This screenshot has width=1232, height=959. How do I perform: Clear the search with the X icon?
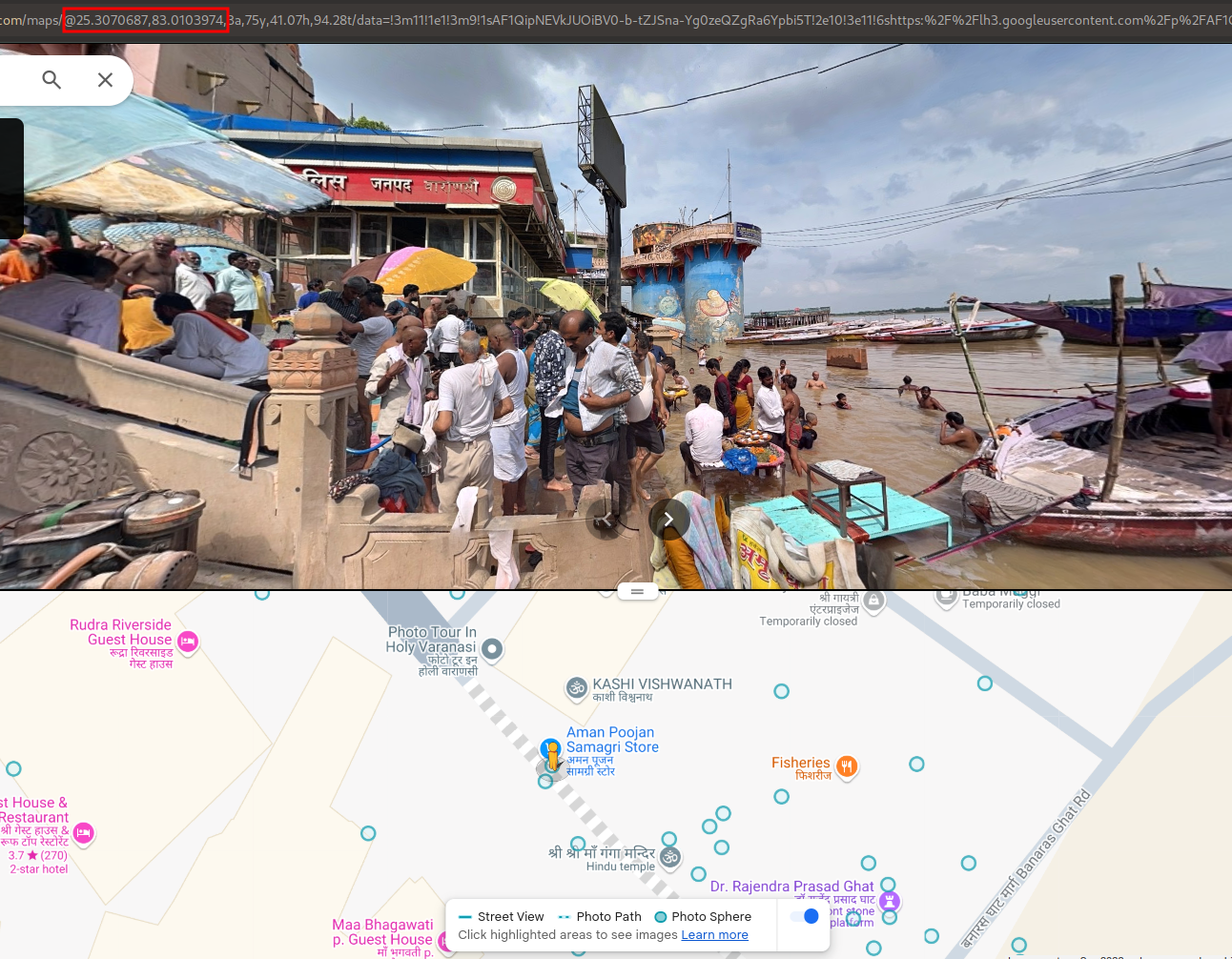105,80
